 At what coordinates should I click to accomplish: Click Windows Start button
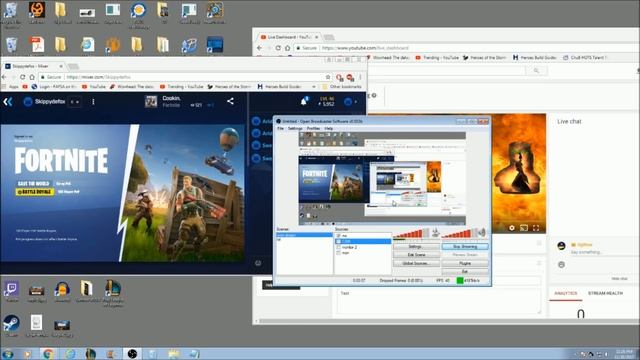pyautogui.click(x=8, y=353)
